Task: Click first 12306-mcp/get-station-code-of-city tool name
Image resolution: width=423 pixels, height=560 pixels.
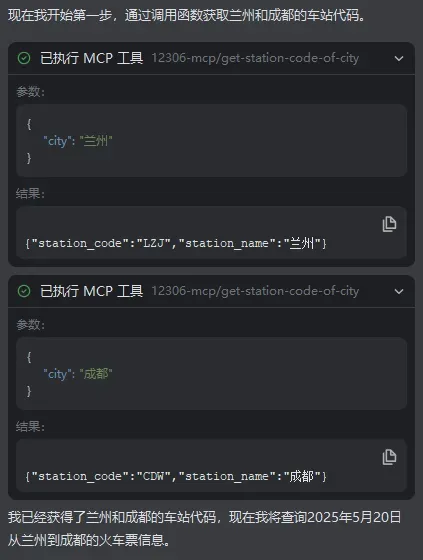Action: point(255,58)
